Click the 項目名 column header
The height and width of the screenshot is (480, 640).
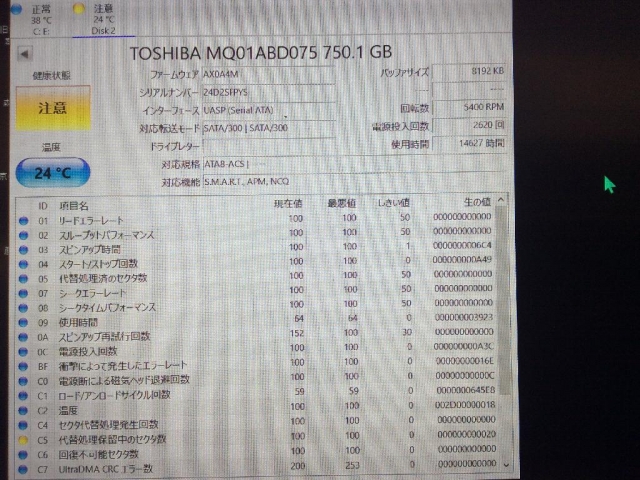(74, 206)
